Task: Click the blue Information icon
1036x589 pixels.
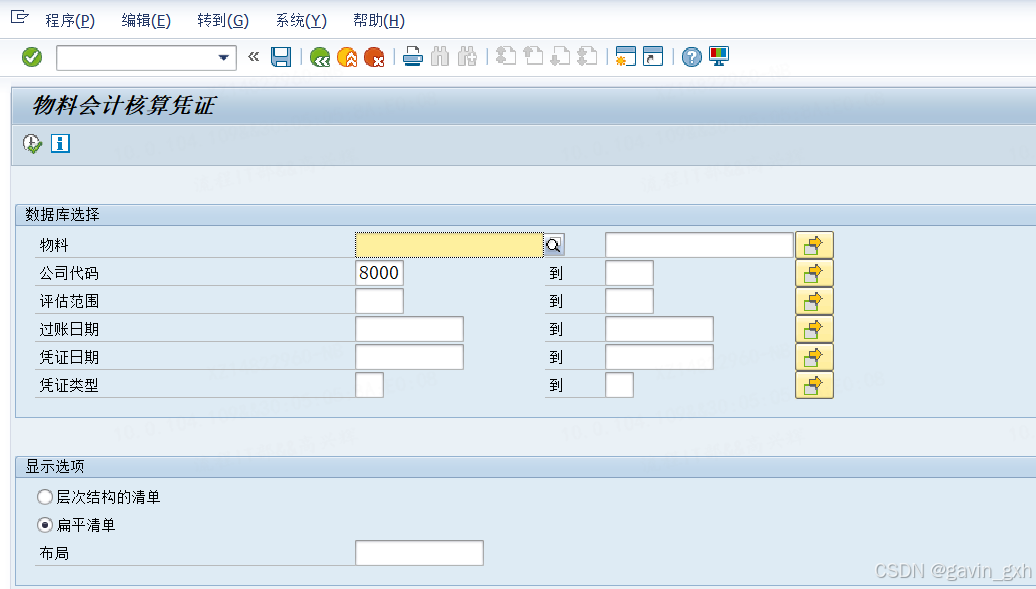Action: (60, 143)
